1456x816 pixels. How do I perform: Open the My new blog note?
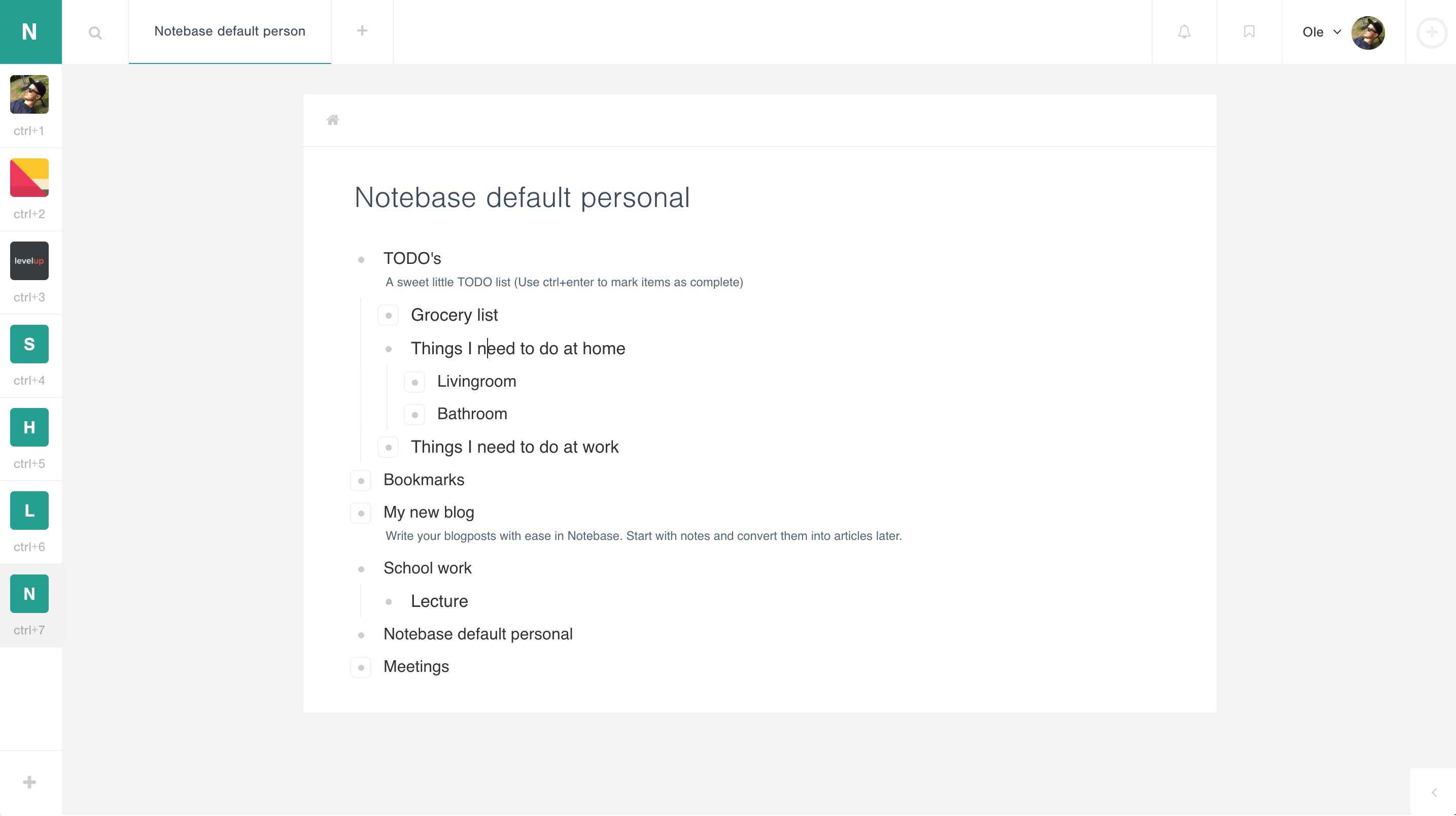429,513
